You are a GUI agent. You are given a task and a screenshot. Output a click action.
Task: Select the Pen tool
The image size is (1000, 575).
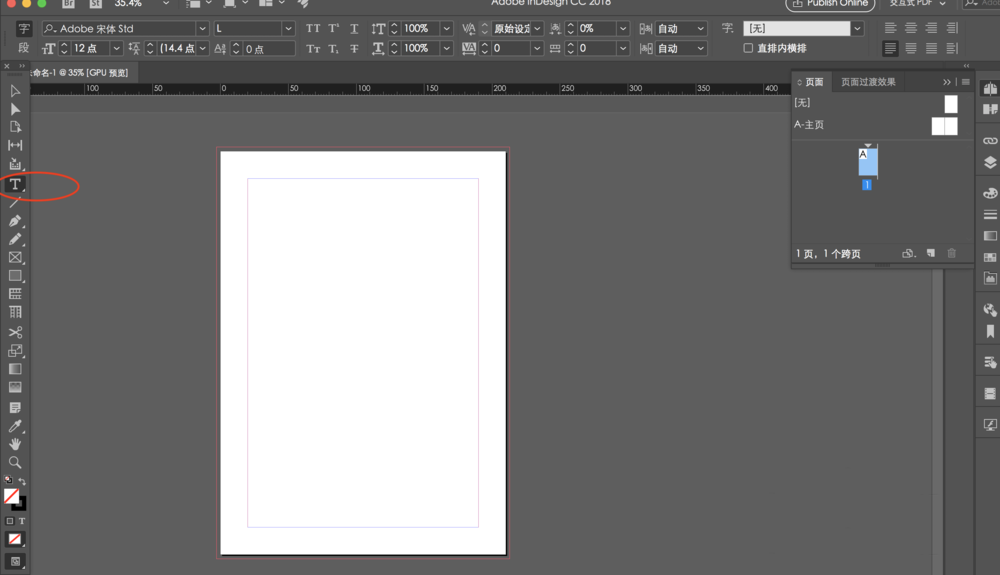[x=15, y=221]
